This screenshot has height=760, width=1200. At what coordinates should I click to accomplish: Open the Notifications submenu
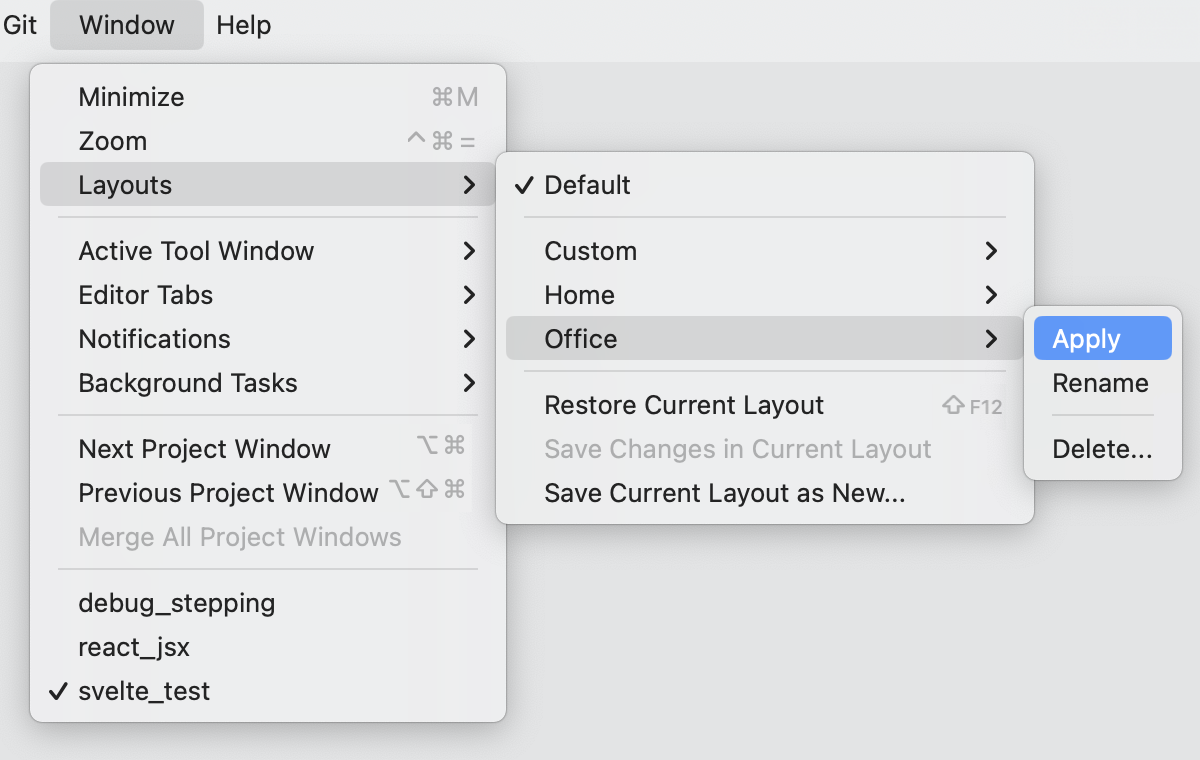tap(155, 339)
